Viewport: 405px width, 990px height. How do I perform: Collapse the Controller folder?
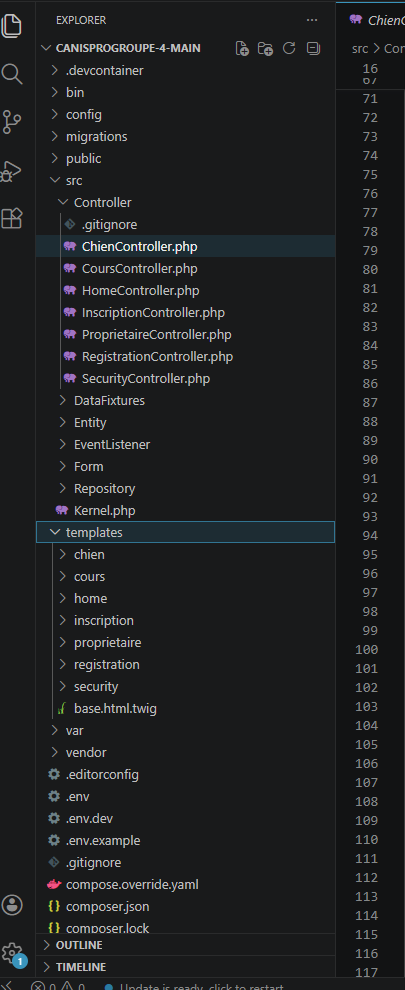coord(186,203)
